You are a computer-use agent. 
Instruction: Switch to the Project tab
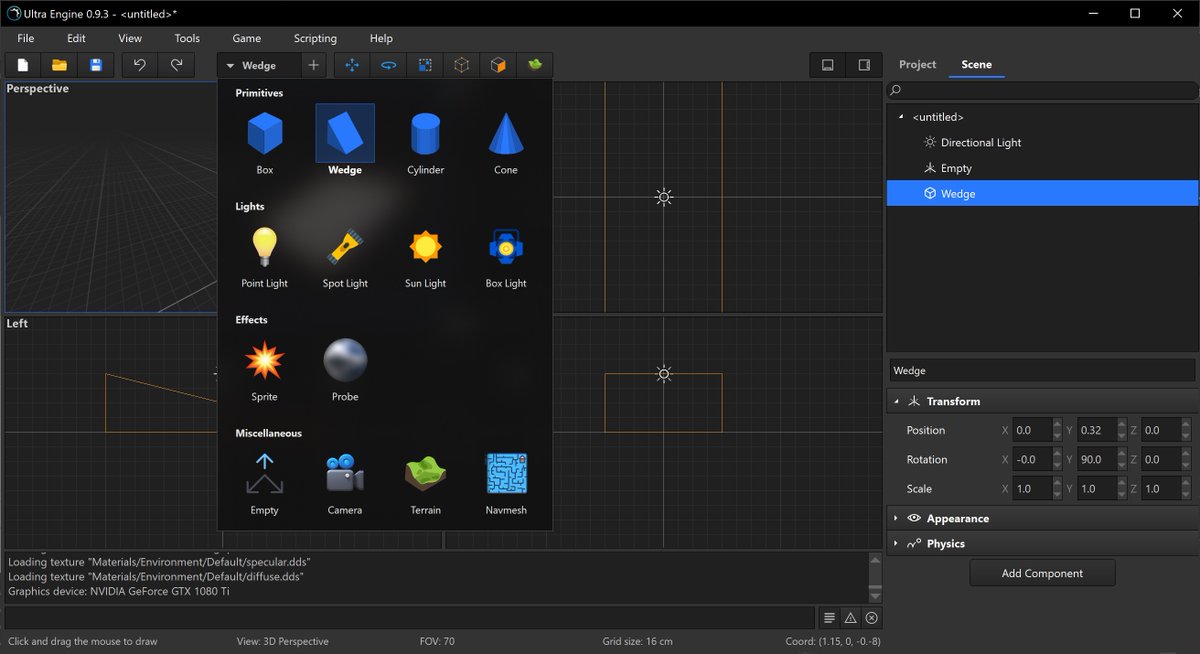pyautogui.click(x=917, y=64)
